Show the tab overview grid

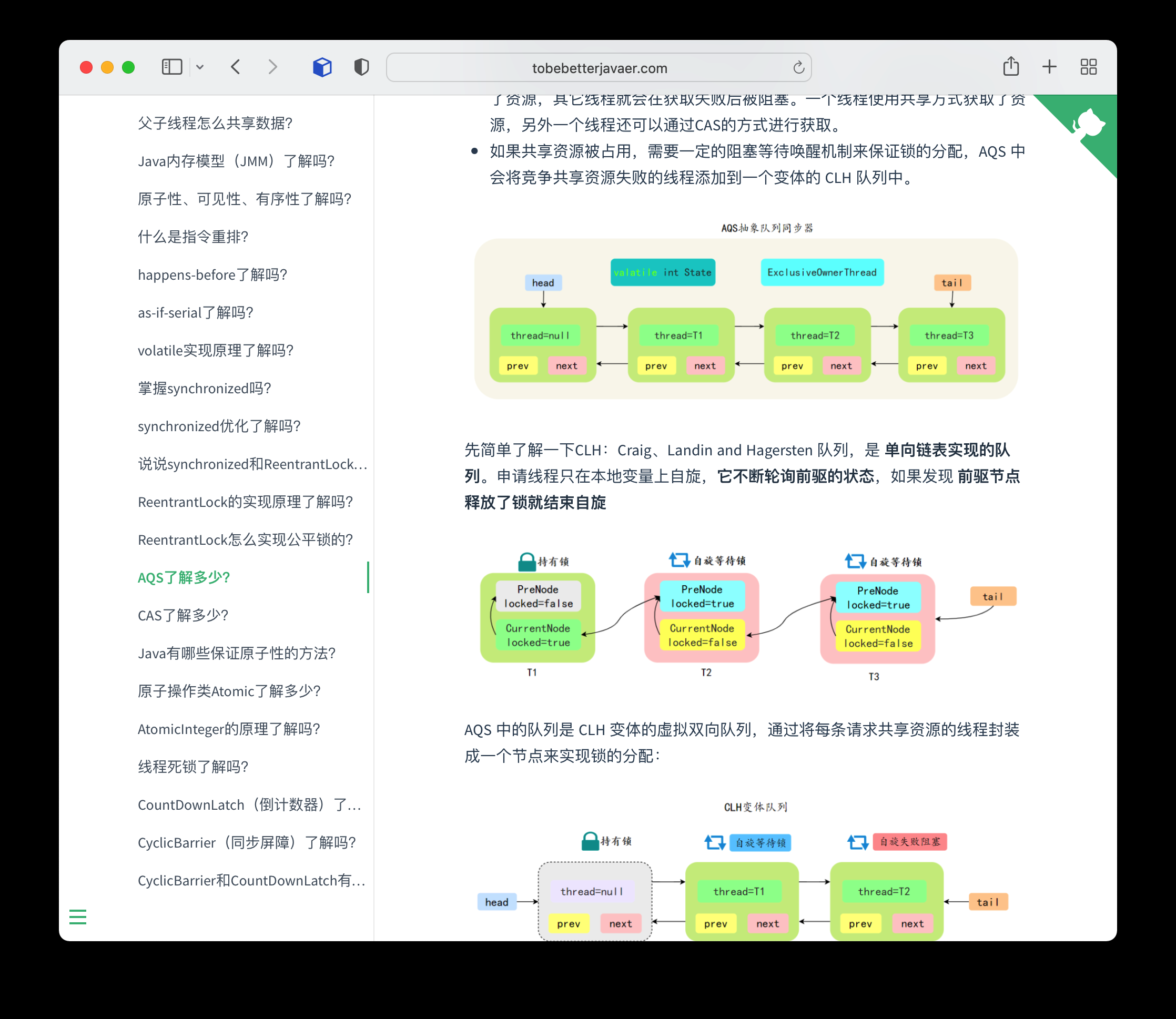coord(1088,67)
